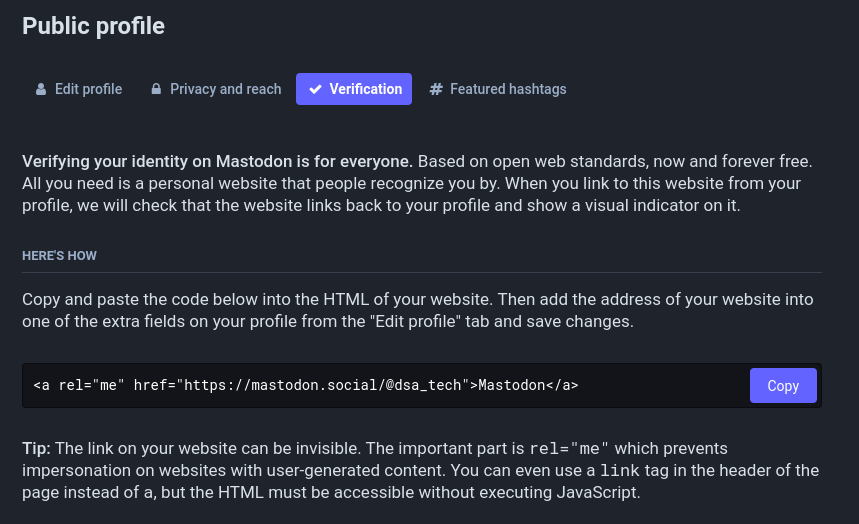Click the "Mastodon" anchor text in the code snippet
This screenshot has width=859, height=524.
click(511, 385)
